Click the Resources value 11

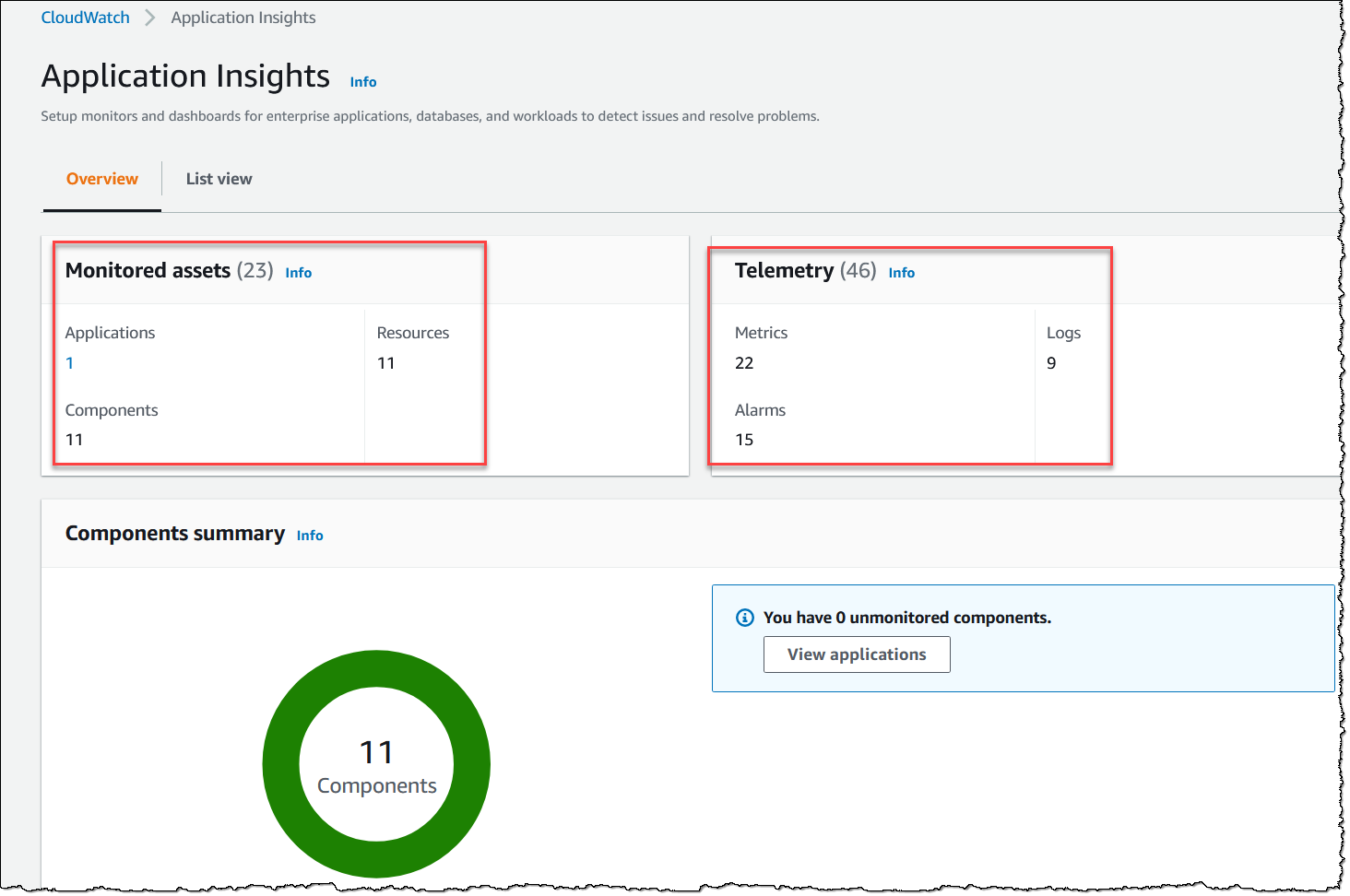pos(385,362)
